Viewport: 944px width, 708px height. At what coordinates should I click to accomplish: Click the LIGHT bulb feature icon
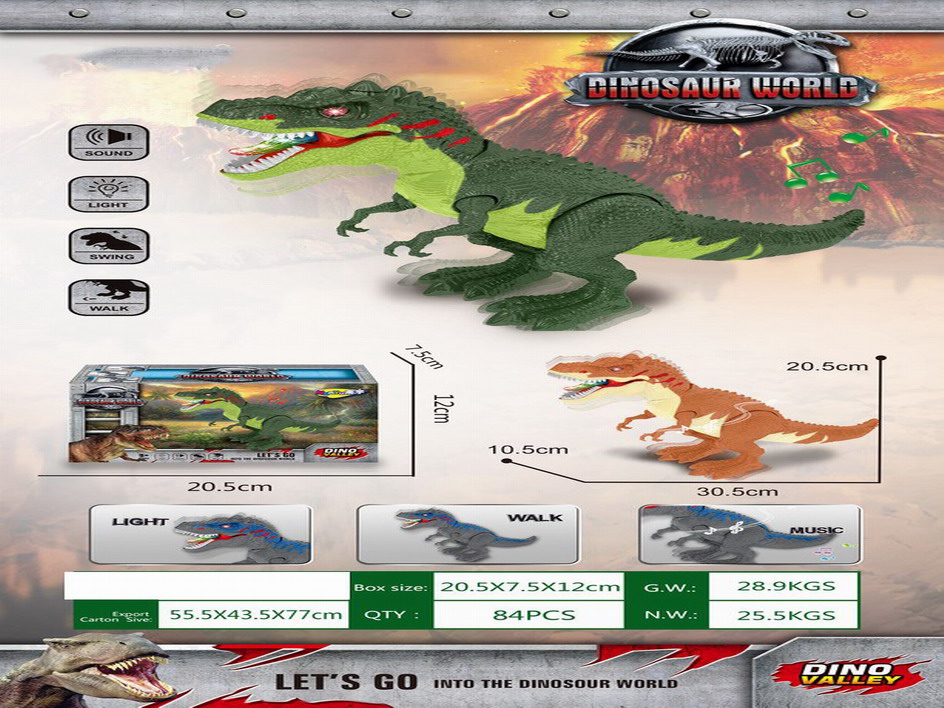pos(108,193)
